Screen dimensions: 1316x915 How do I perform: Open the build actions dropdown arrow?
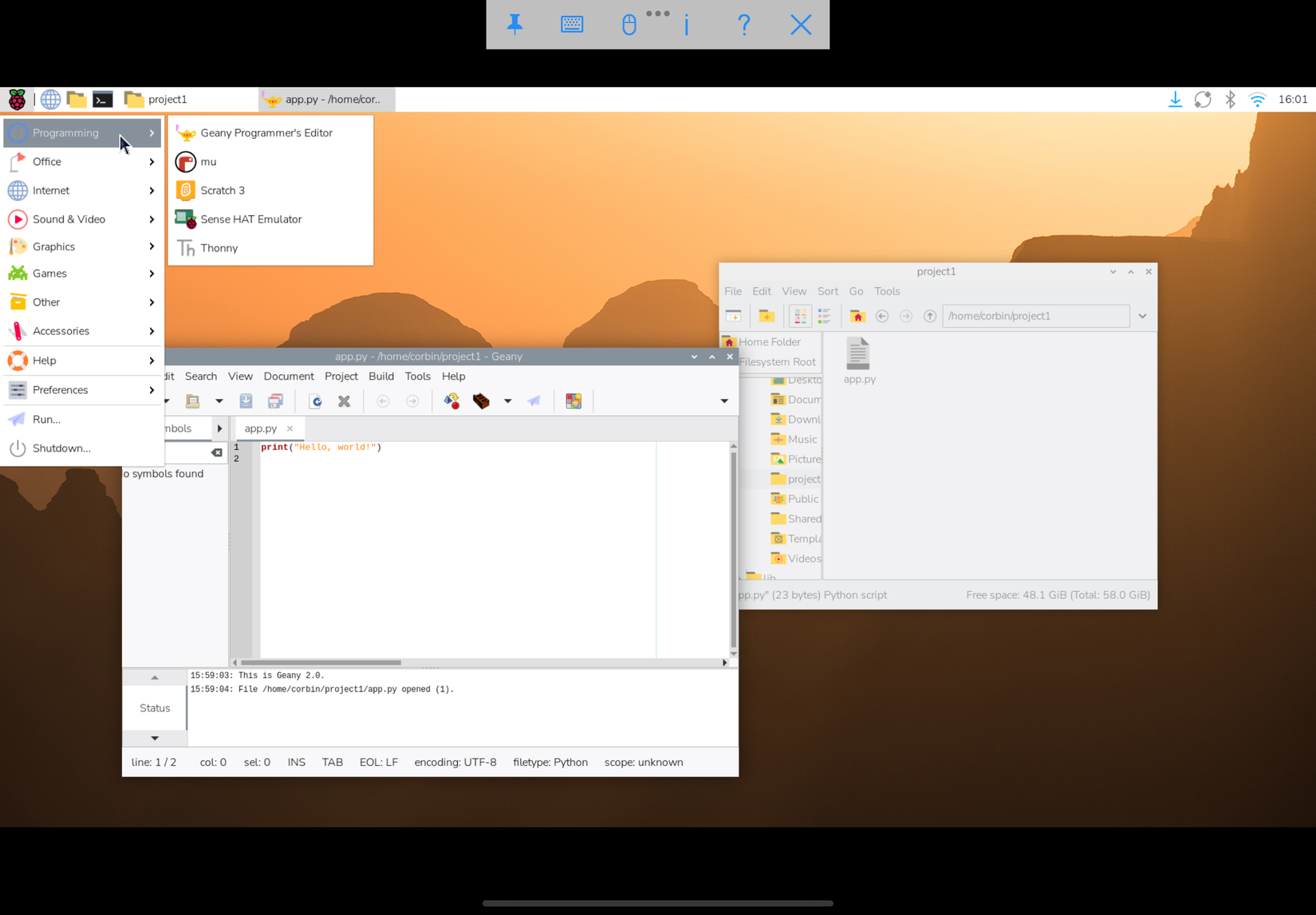507,401
